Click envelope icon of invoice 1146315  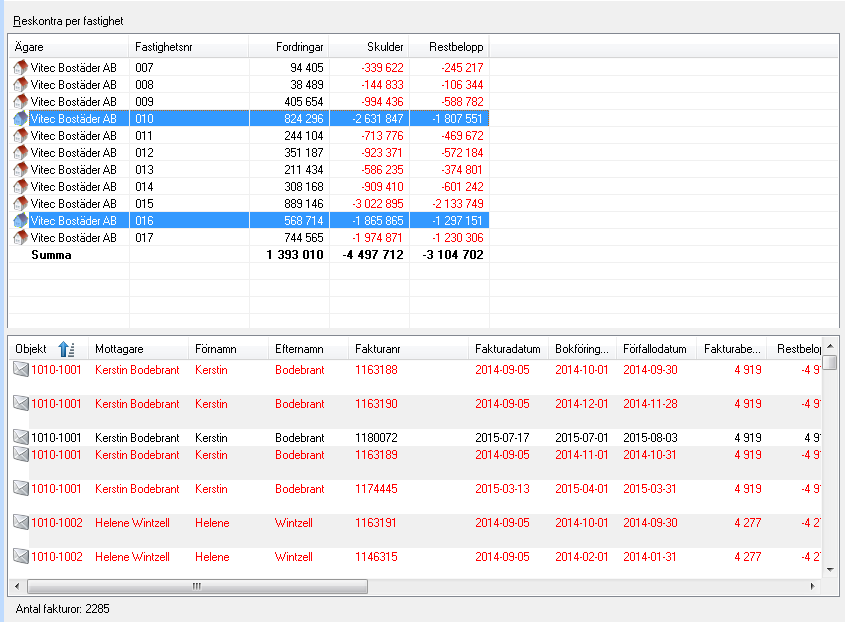coord(20,556)
